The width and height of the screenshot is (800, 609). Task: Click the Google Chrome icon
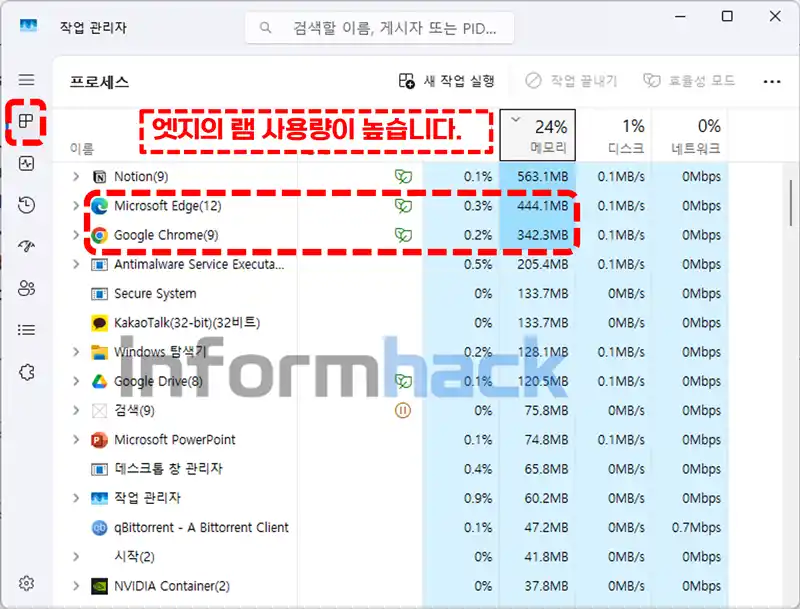(x=99, y=235)
